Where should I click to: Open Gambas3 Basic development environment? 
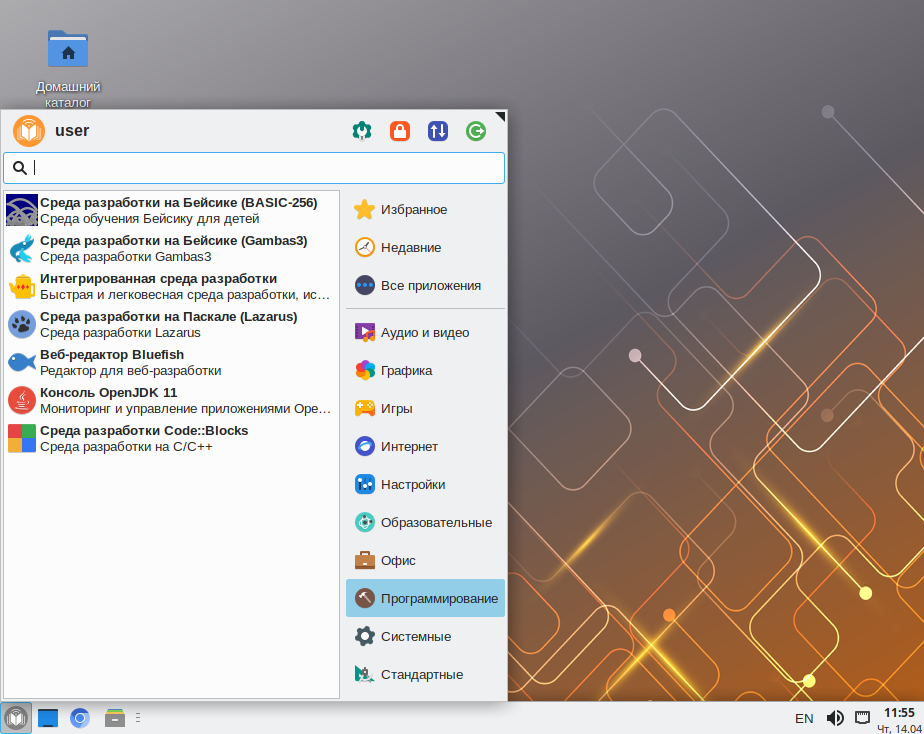[x=171, y=249]
